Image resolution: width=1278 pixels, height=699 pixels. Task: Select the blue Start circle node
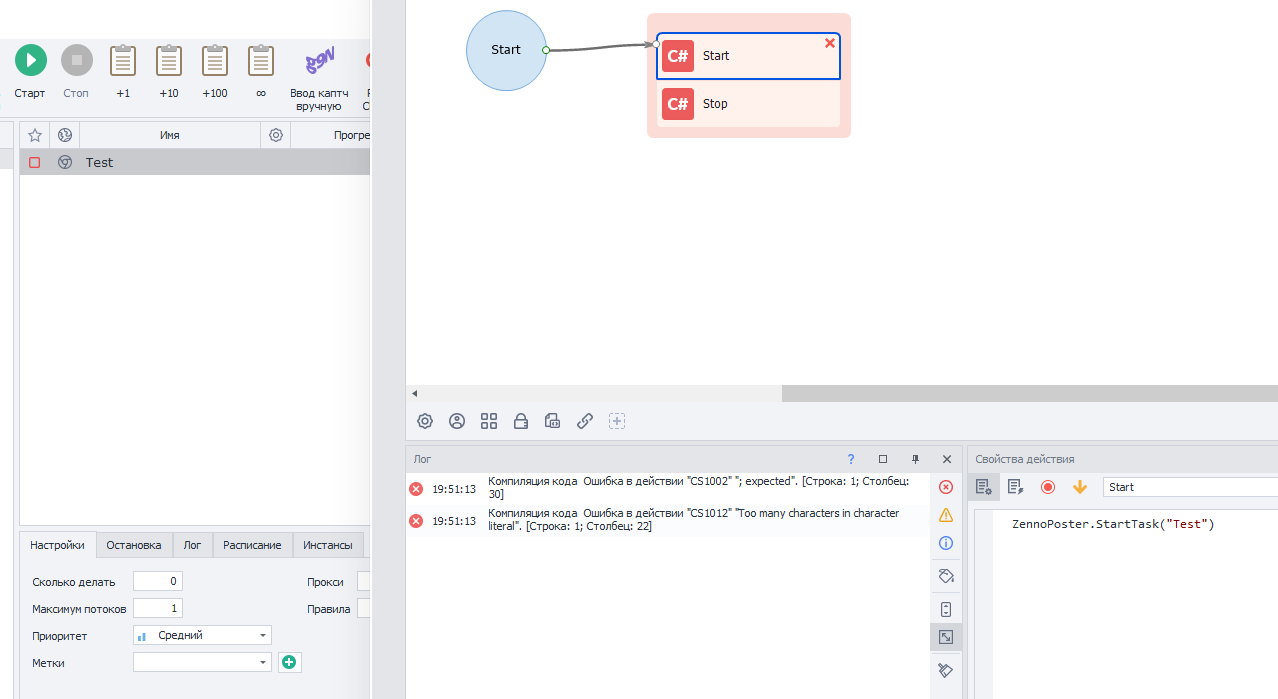click(507, 50)
